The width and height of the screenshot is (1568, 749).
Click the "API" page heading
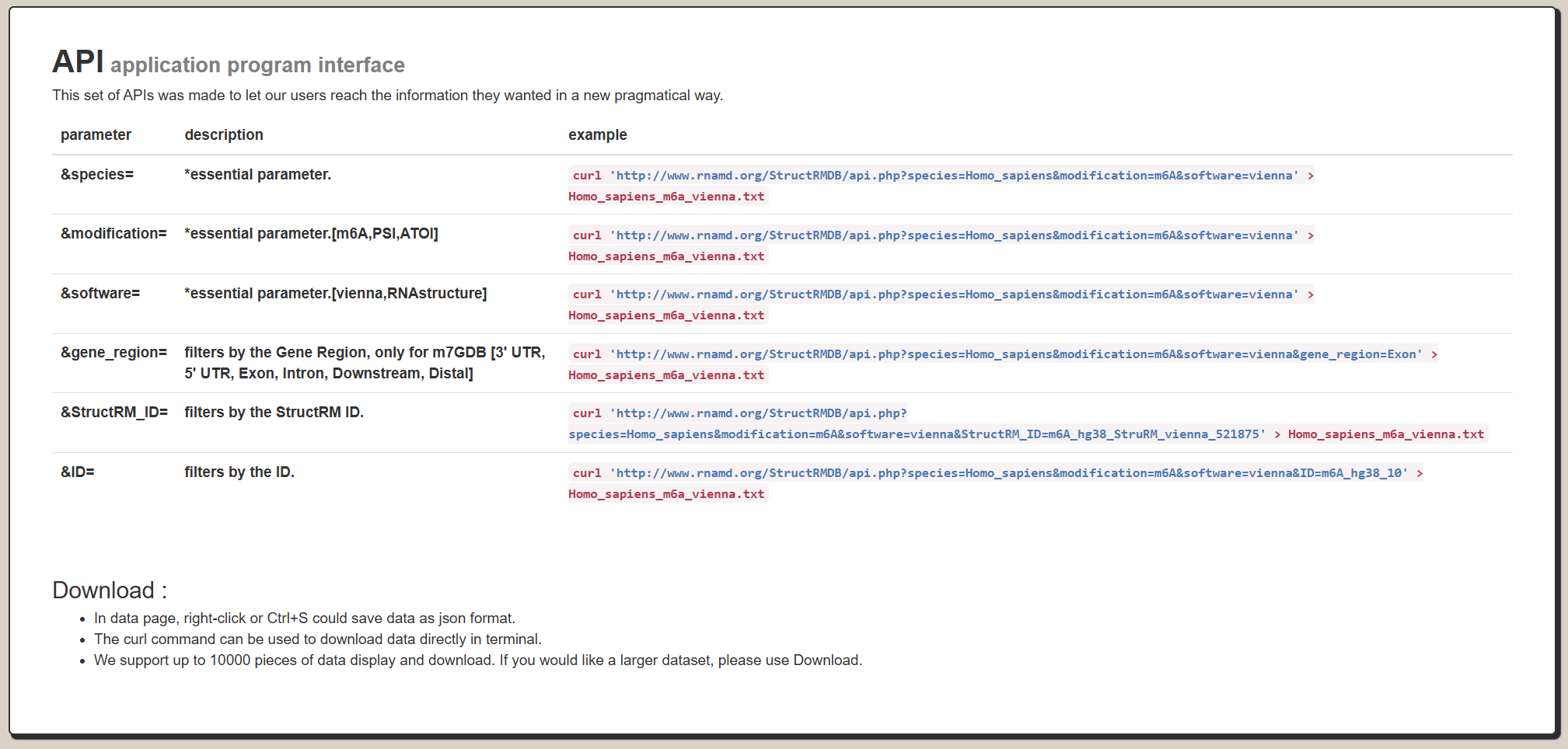pyautogui.click(x=78, y=62)
